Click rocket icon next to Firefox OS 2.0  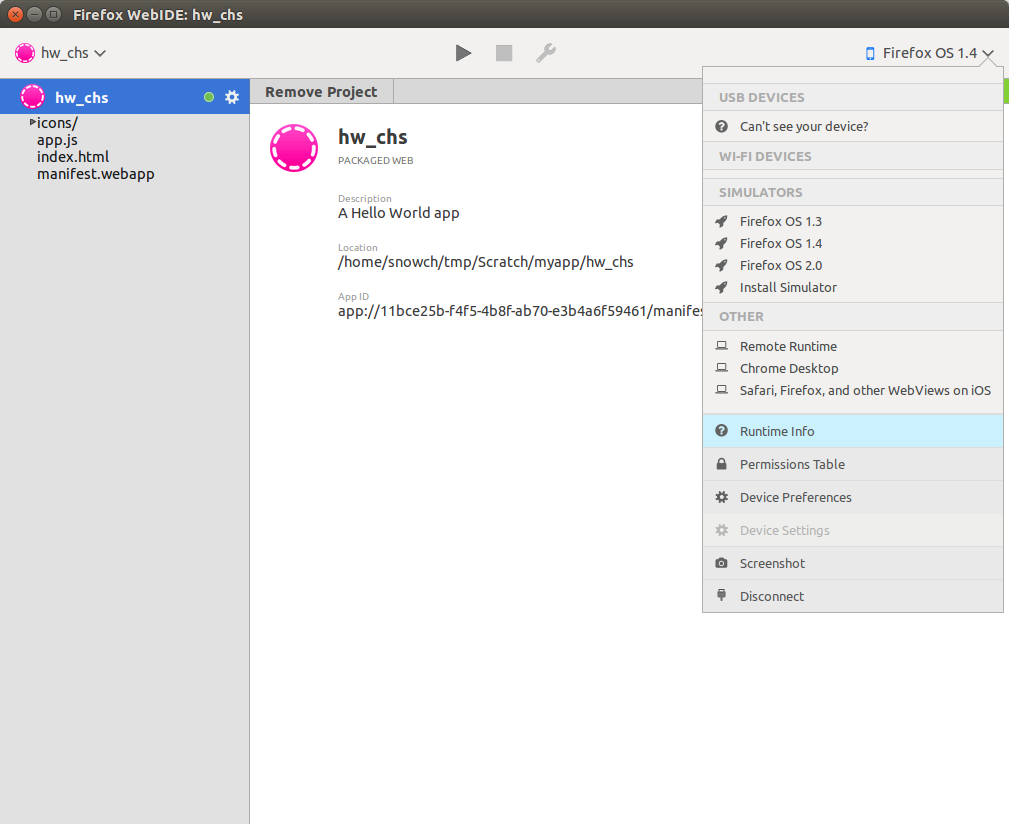[x=721, y=265]
